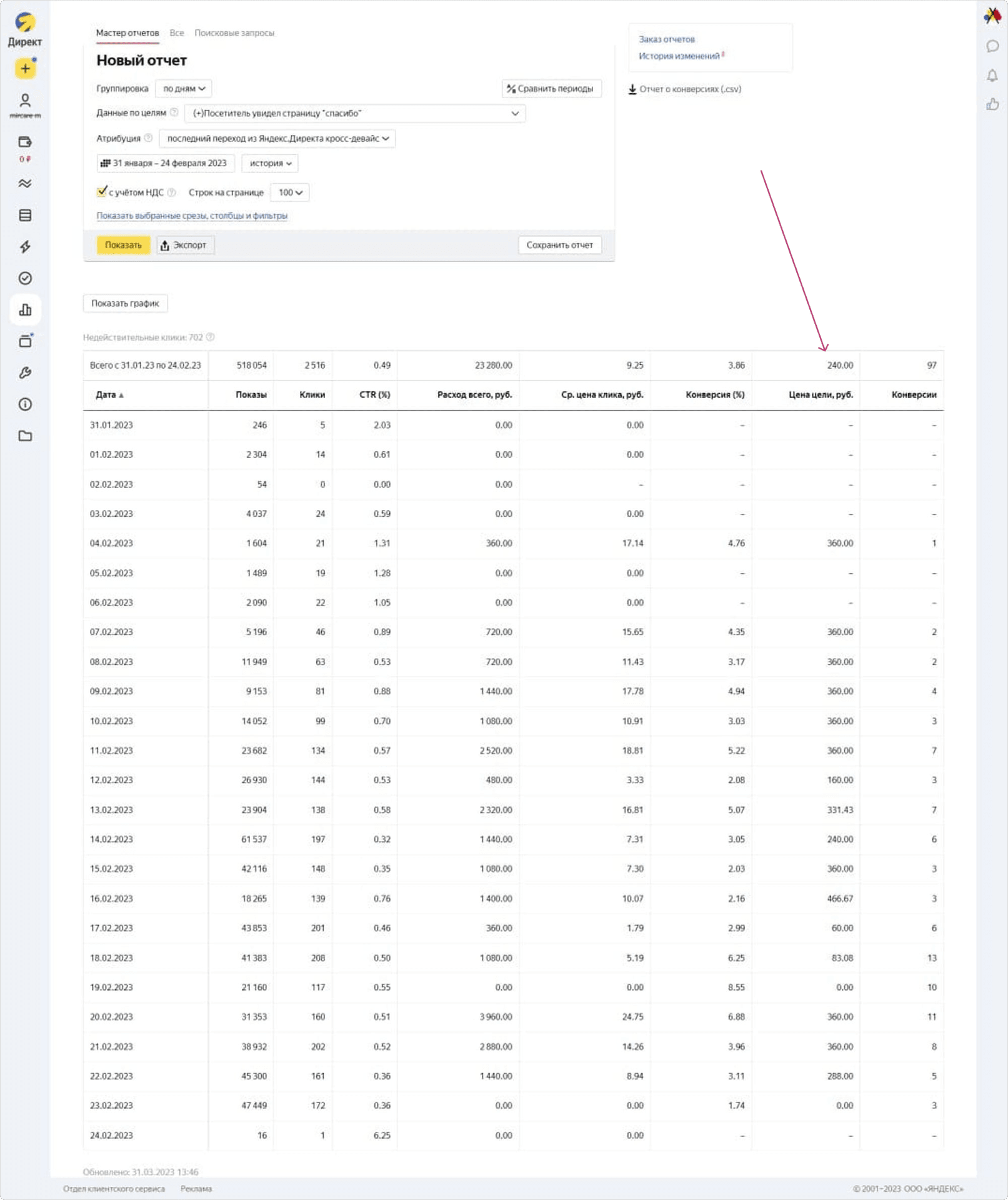The height and width of the screenshot is (1200, 1008).
Task: Open 'История изменений' link
Action: click(x=679, y=56)
